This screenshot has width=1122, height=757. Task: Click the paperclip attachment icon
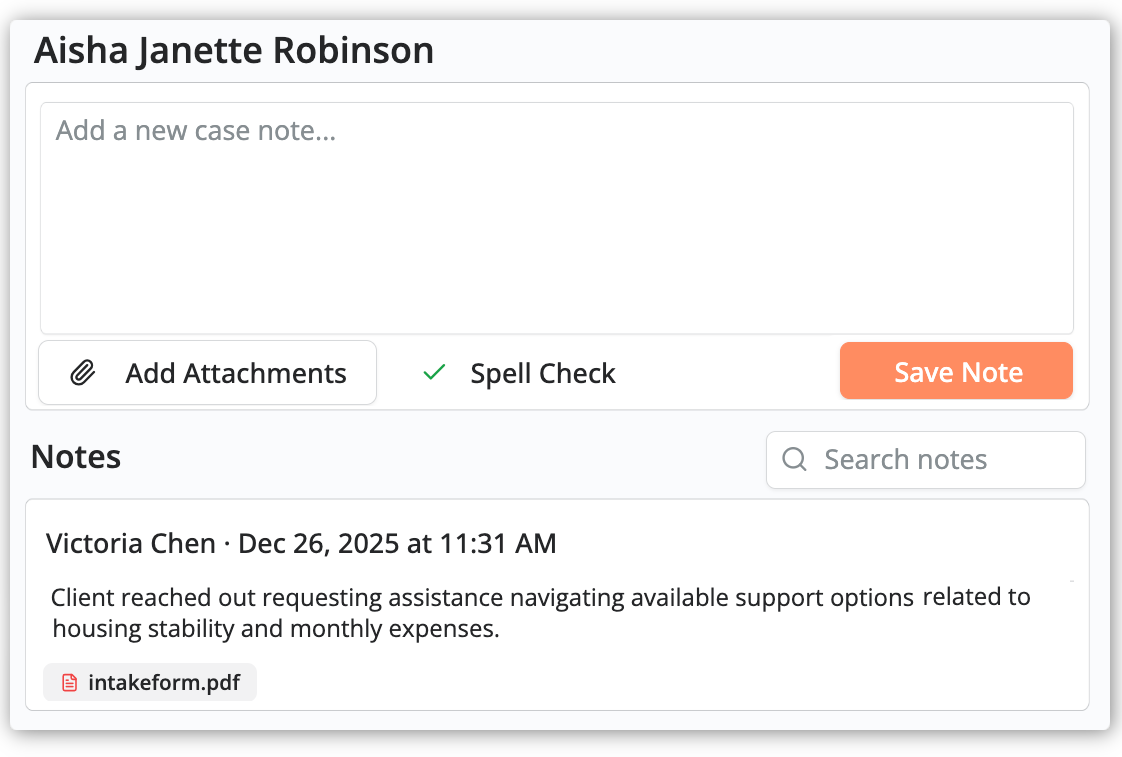[x=82, y=372]
